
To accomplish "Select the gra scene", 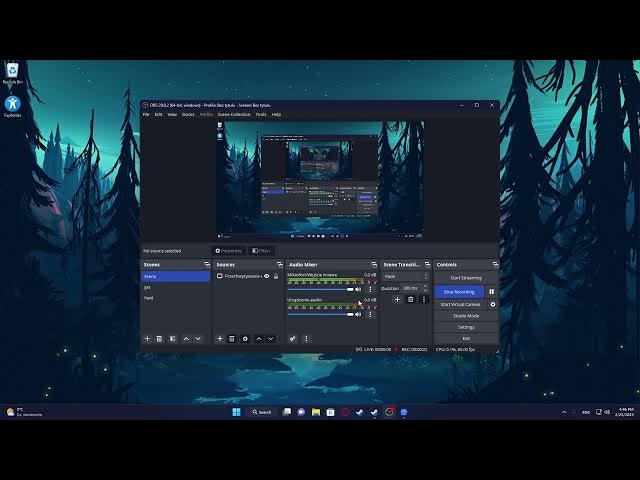I will click(176, 287).
